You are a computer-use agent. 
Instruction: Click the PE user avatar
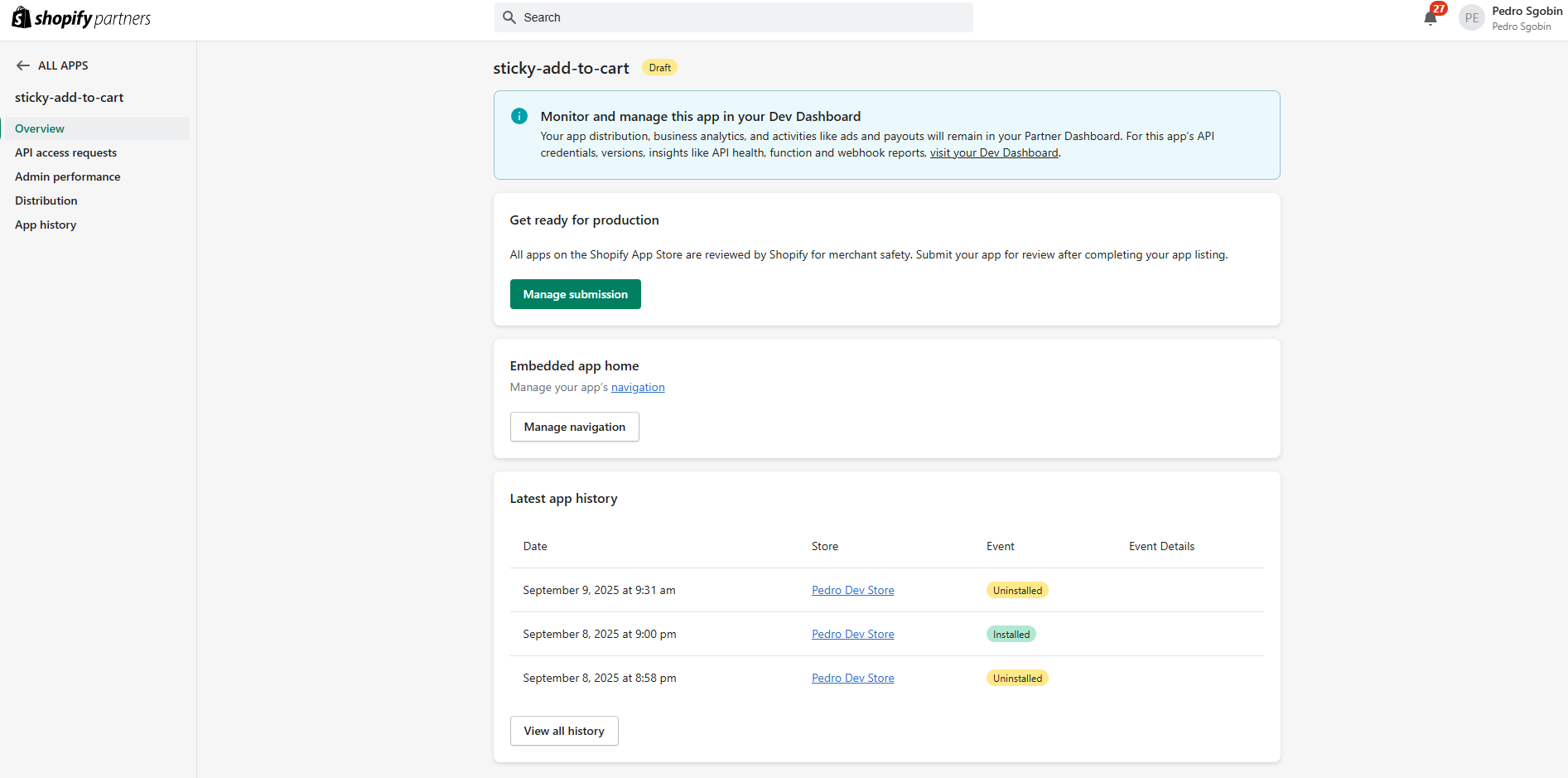(1471, 18)
